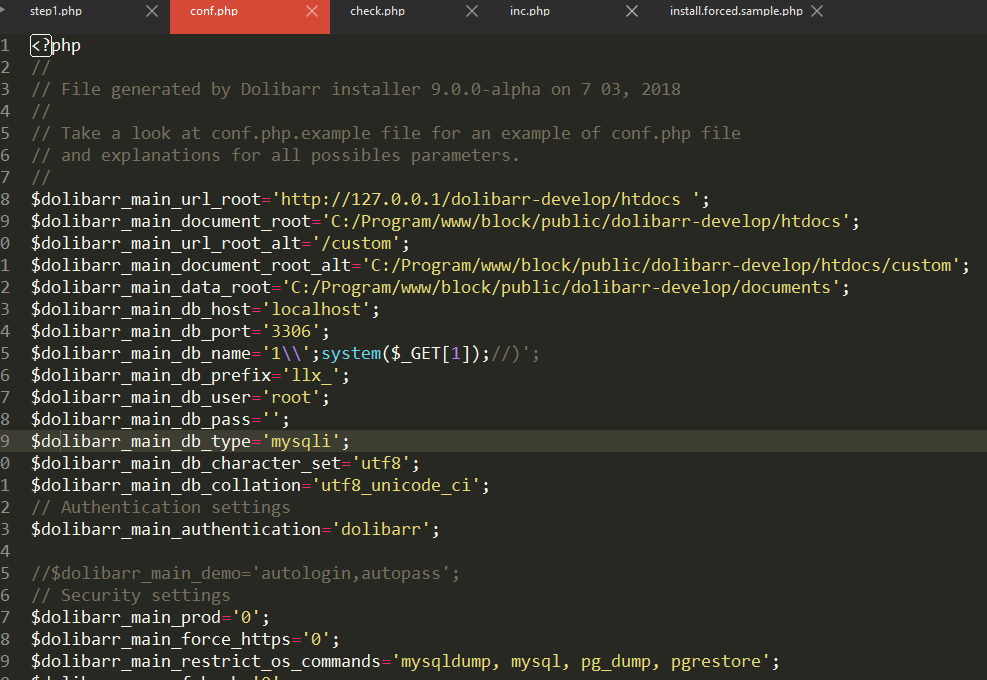This screenshot has width=987, height=680.
Task: Close the conf.php tab
Action: pos(312,11)
